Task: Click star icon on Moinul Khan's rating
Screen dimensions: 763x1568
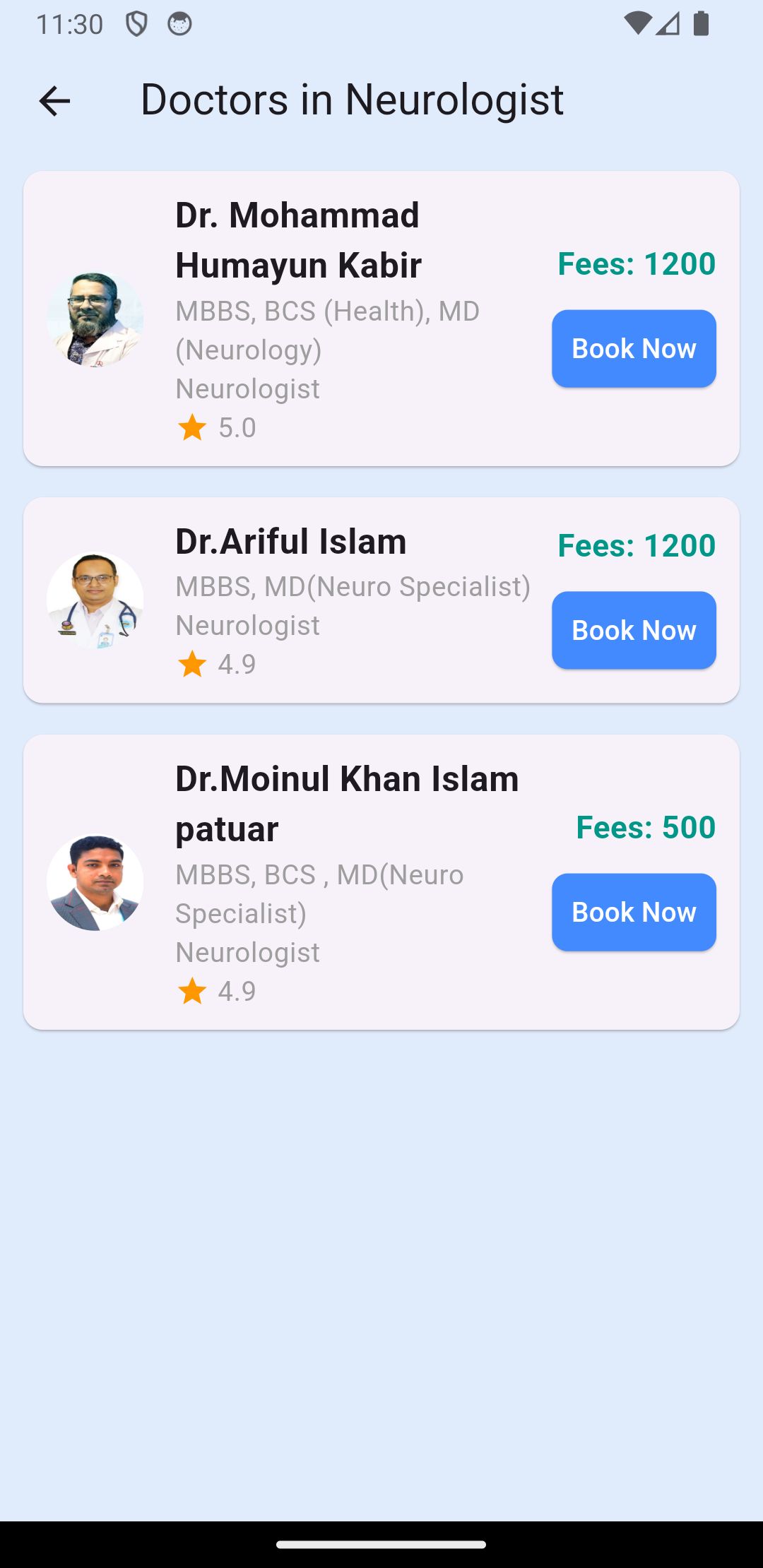Action: (192, 991)
